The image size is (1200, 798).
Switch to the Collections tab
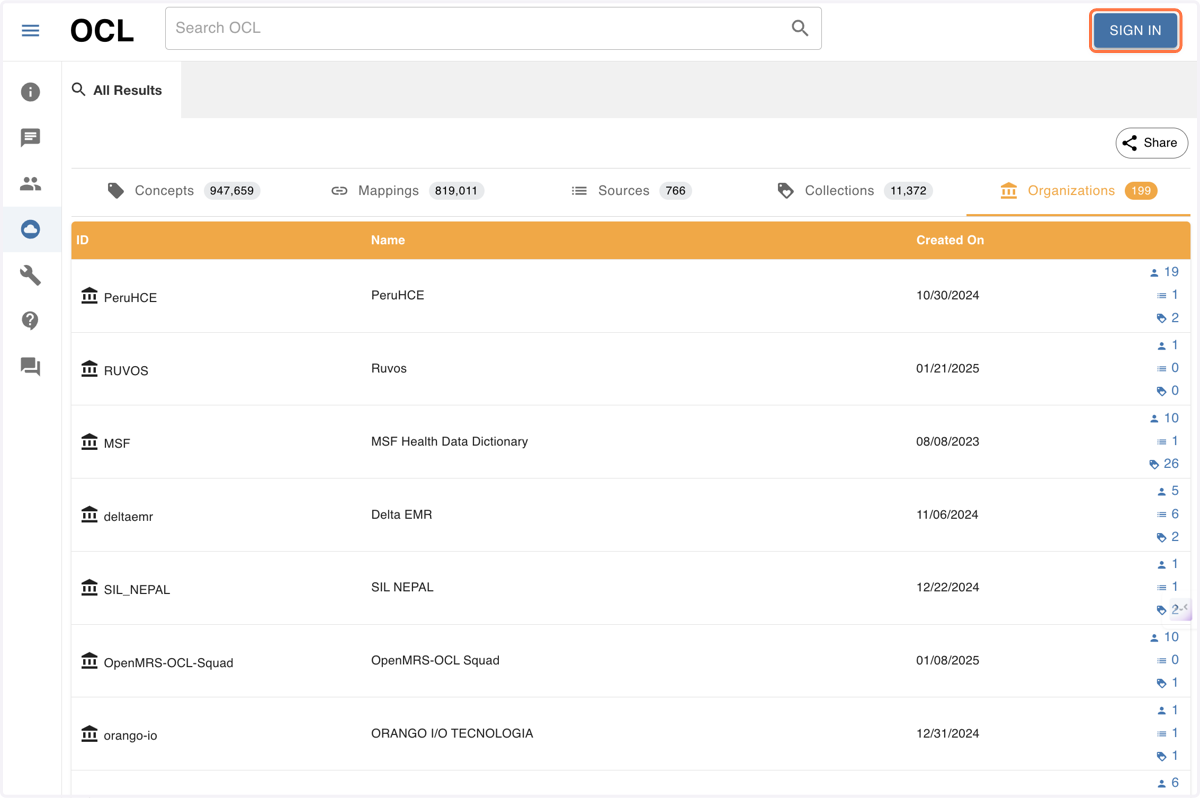[x=855, y=190]
